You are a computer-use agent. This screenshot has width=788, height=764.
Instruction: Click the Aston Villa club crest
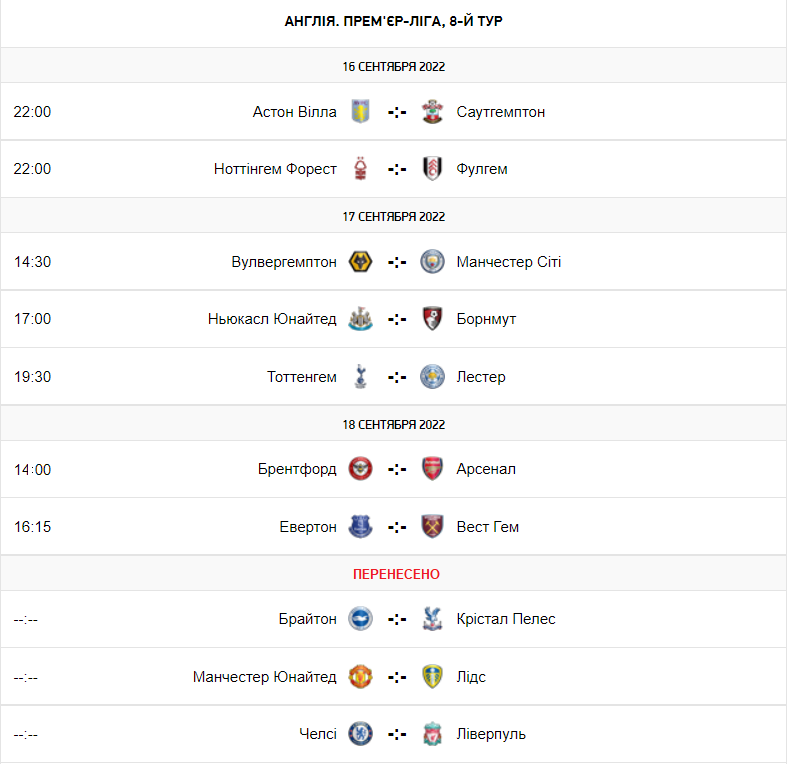point(360,112)
